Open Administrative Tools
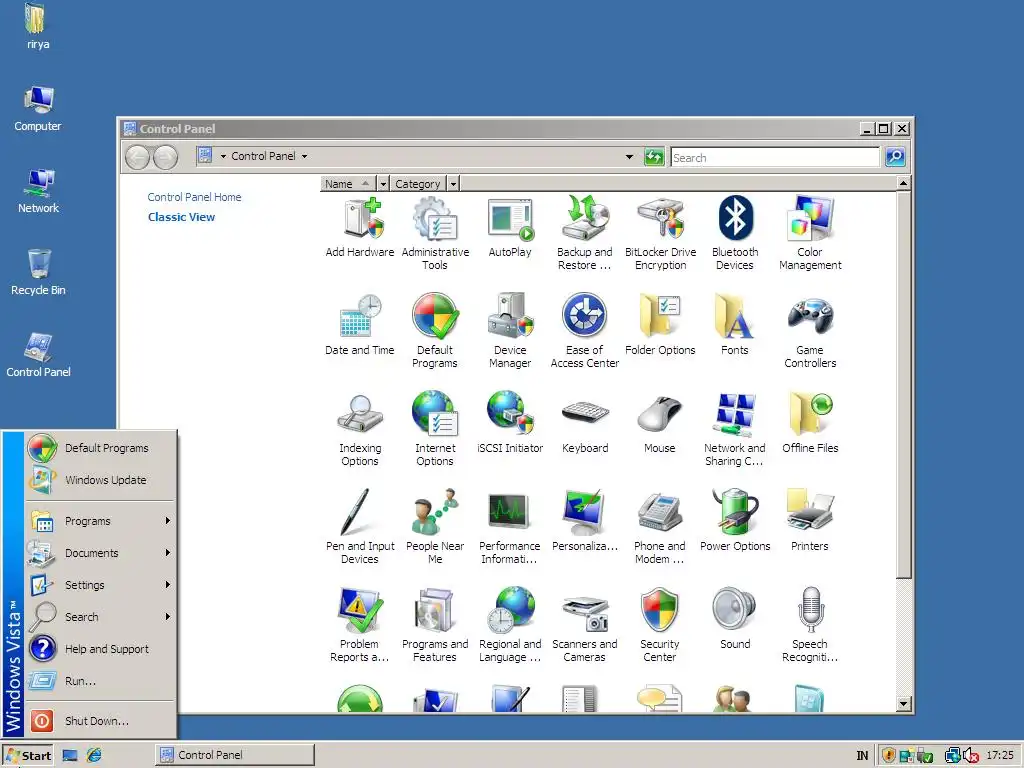The height and width of the screenshot is (768, 1024). [435, 233]
